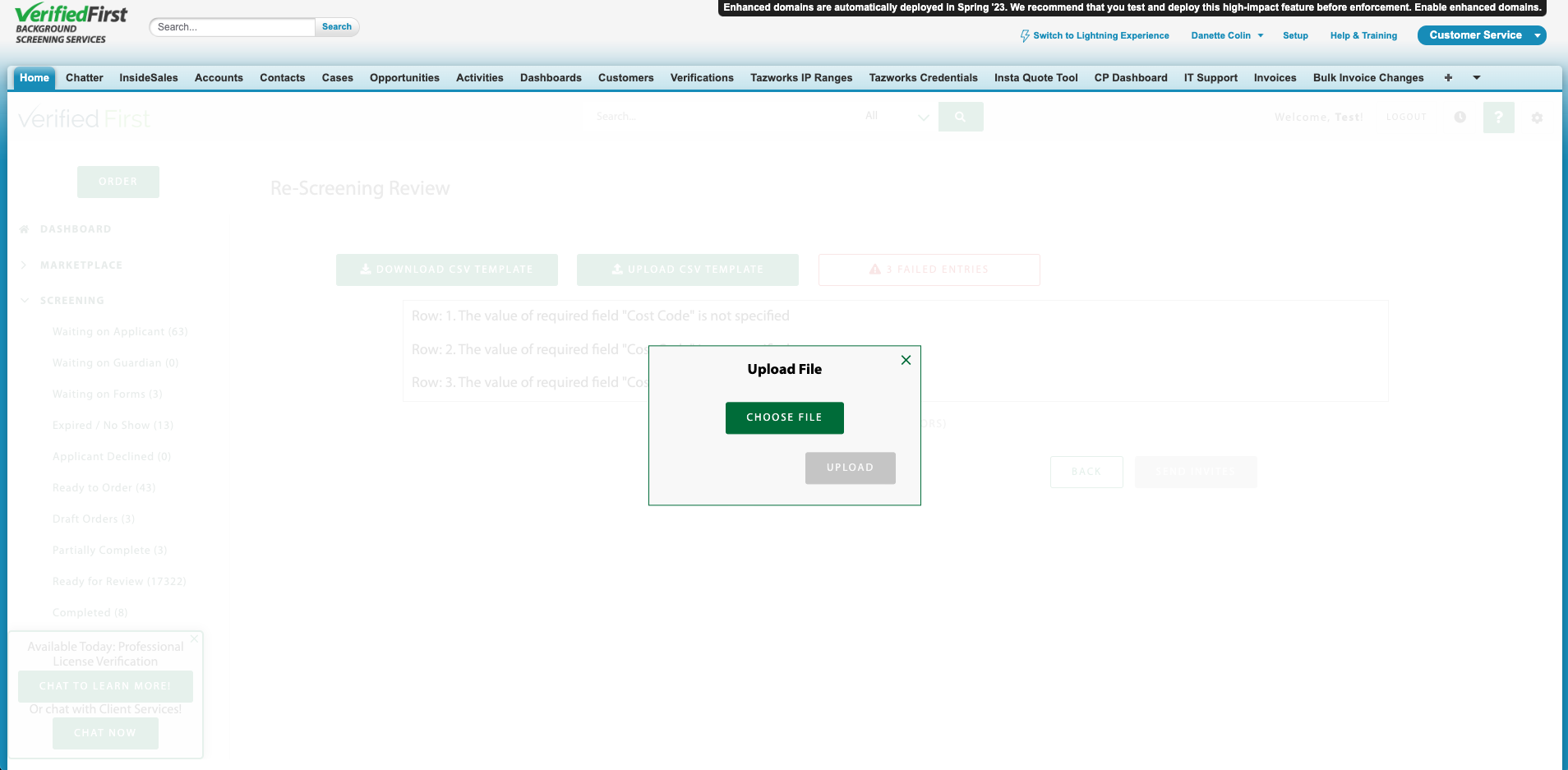The height and width of the screenshot is (770, 1568).
Task: Open Dashboard in the sidebar
Action: point(76,229)
